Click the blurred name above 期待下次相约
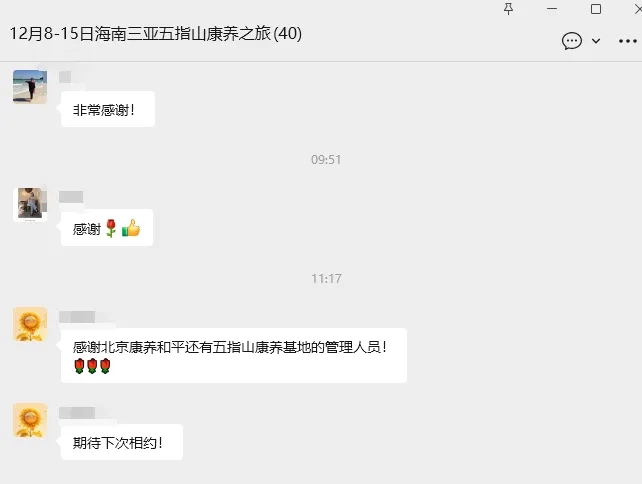 tap(77, 413)
